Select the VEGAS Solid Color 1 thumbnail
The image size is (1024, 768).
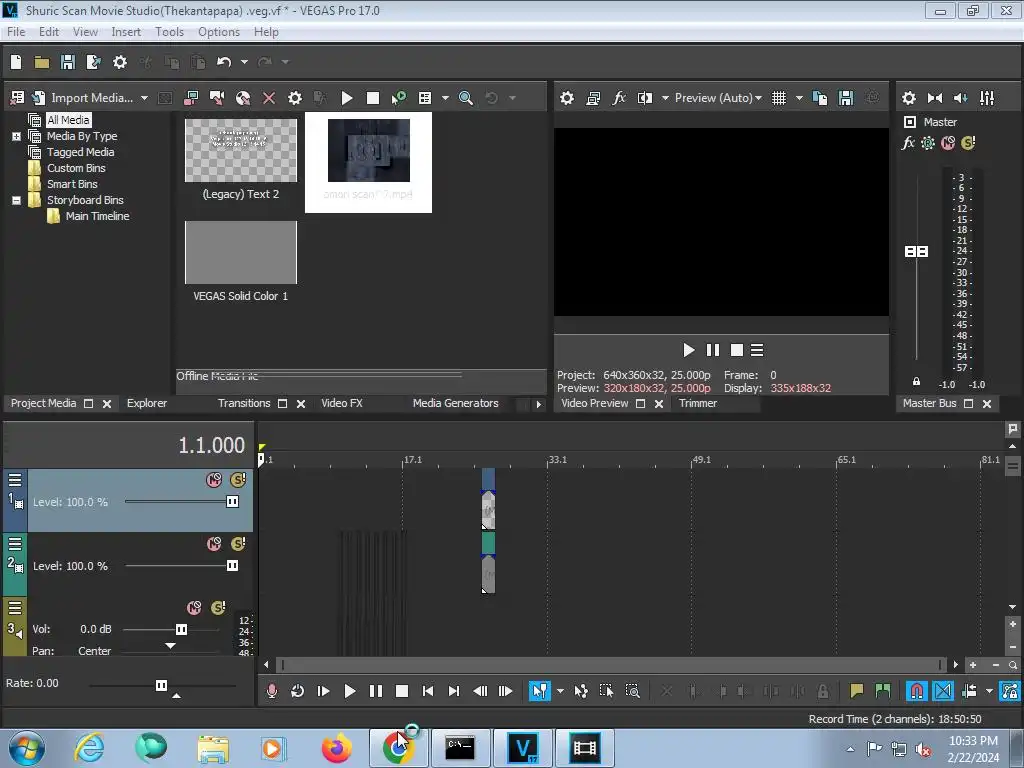241,253
